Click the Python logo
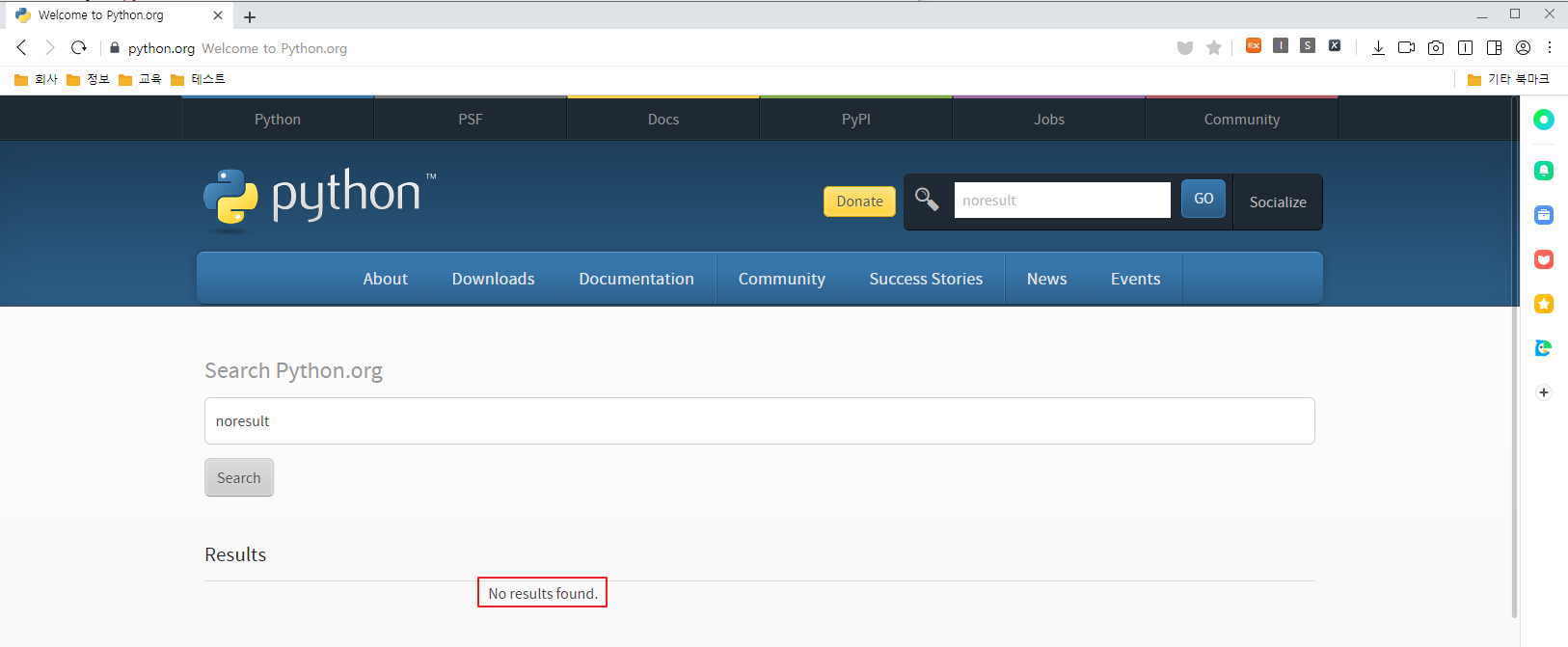This screenshot has height=647, width=1568. [320, 200]
